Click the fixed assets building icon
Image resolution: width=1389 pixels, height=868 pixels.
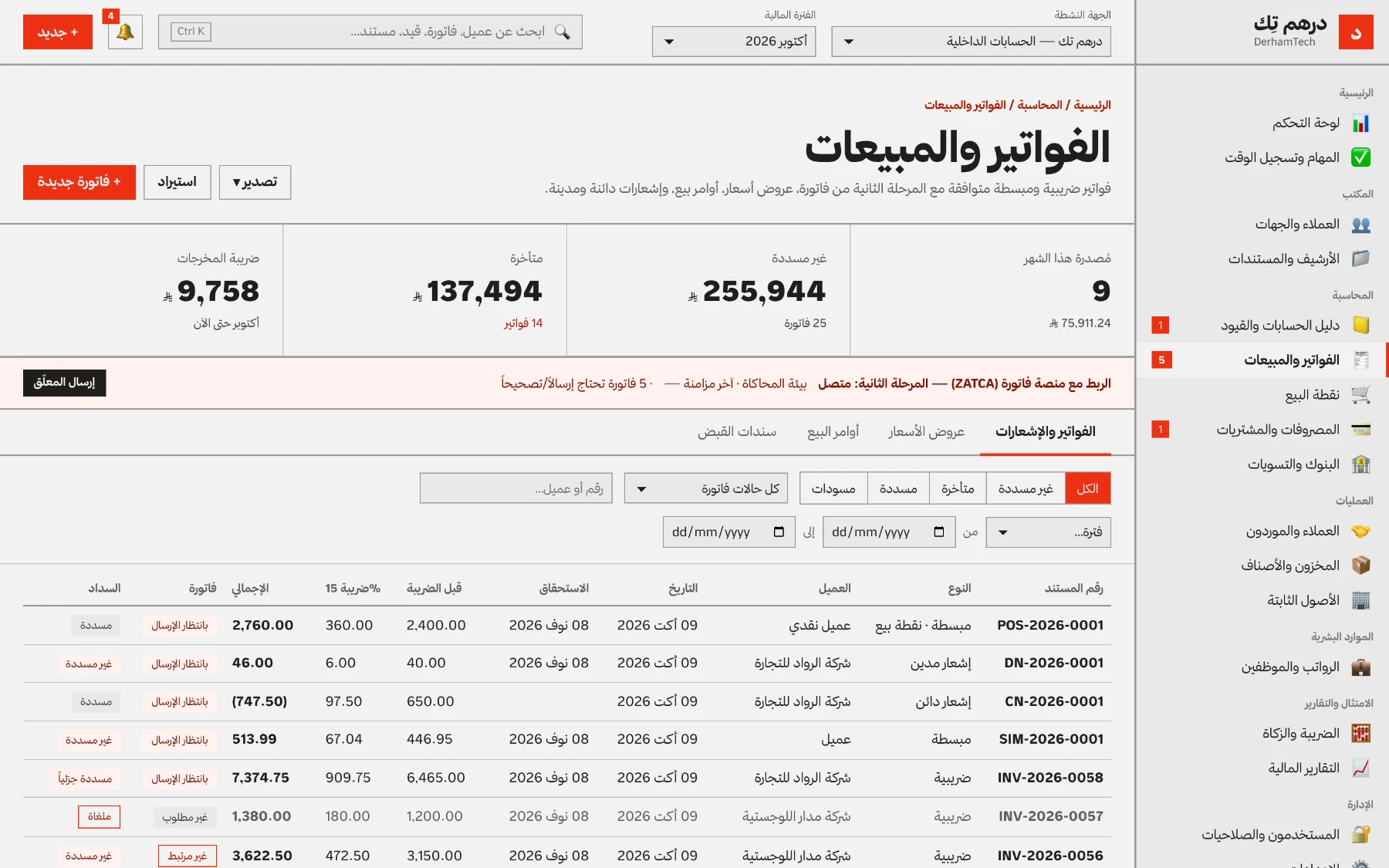[x=1360, y=600]
